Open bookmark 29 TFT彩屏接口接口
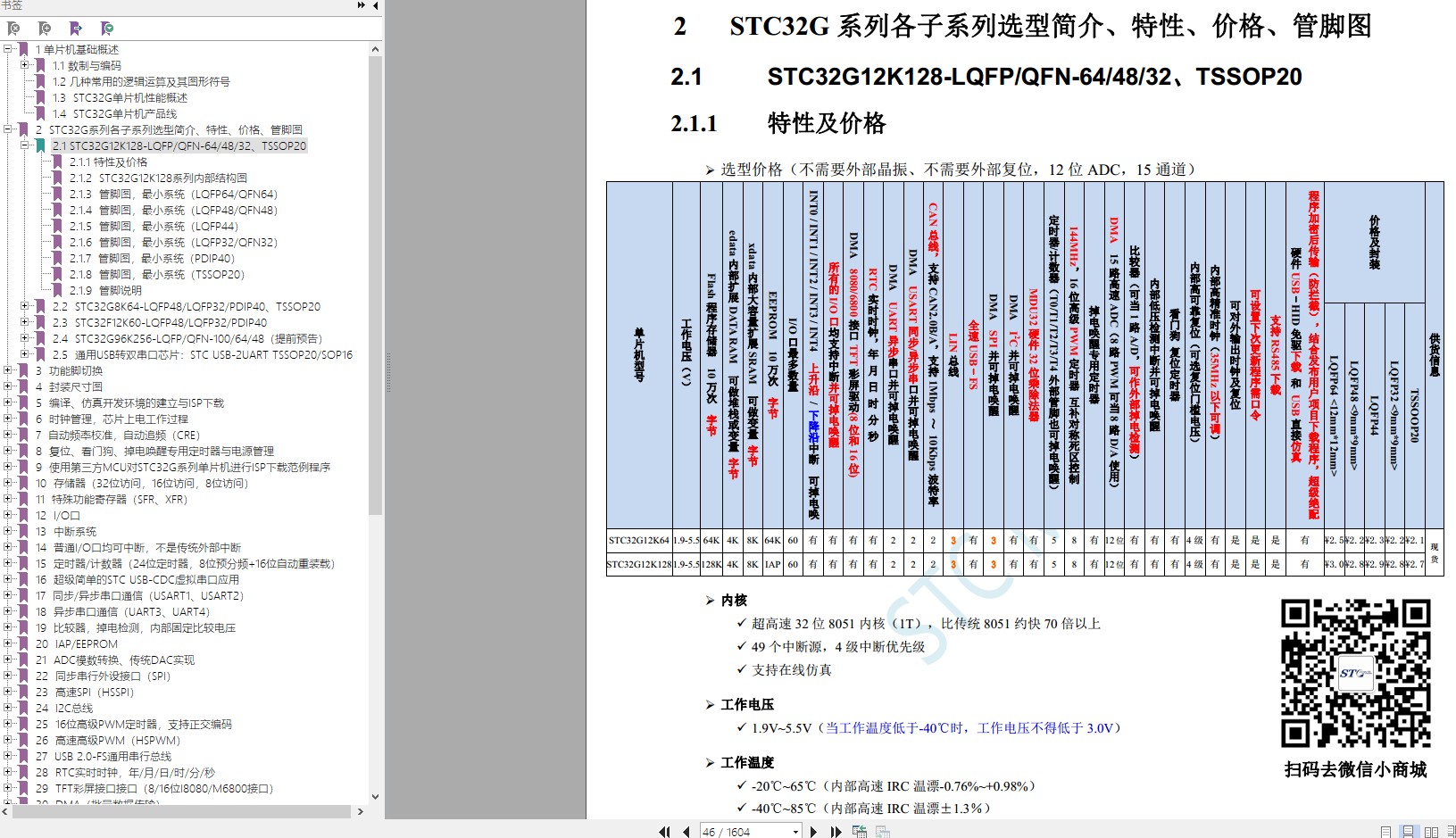This screenshot has height=838, width=1456. tap(154, 788)
